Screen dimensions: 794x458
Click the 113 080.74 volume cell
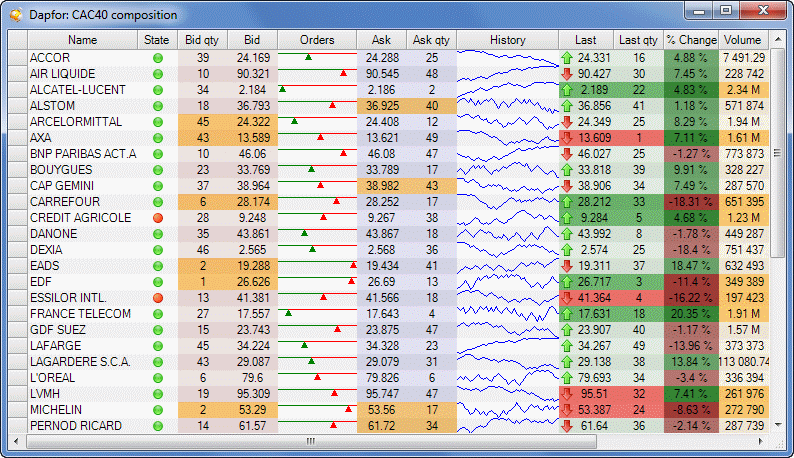coord(744,362)
